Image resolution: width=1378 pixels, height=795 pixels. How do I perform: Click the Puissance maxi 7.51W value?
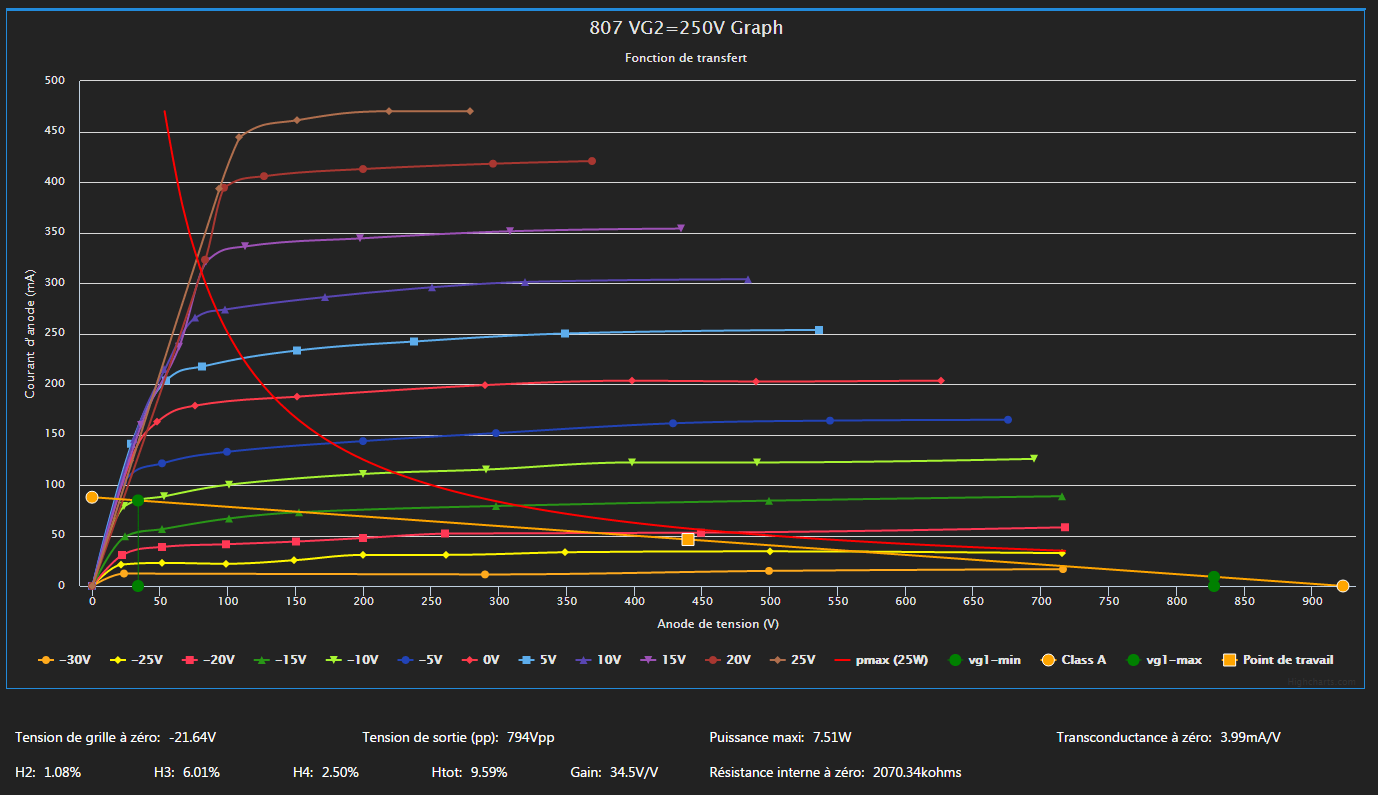[x=832, y=738]
